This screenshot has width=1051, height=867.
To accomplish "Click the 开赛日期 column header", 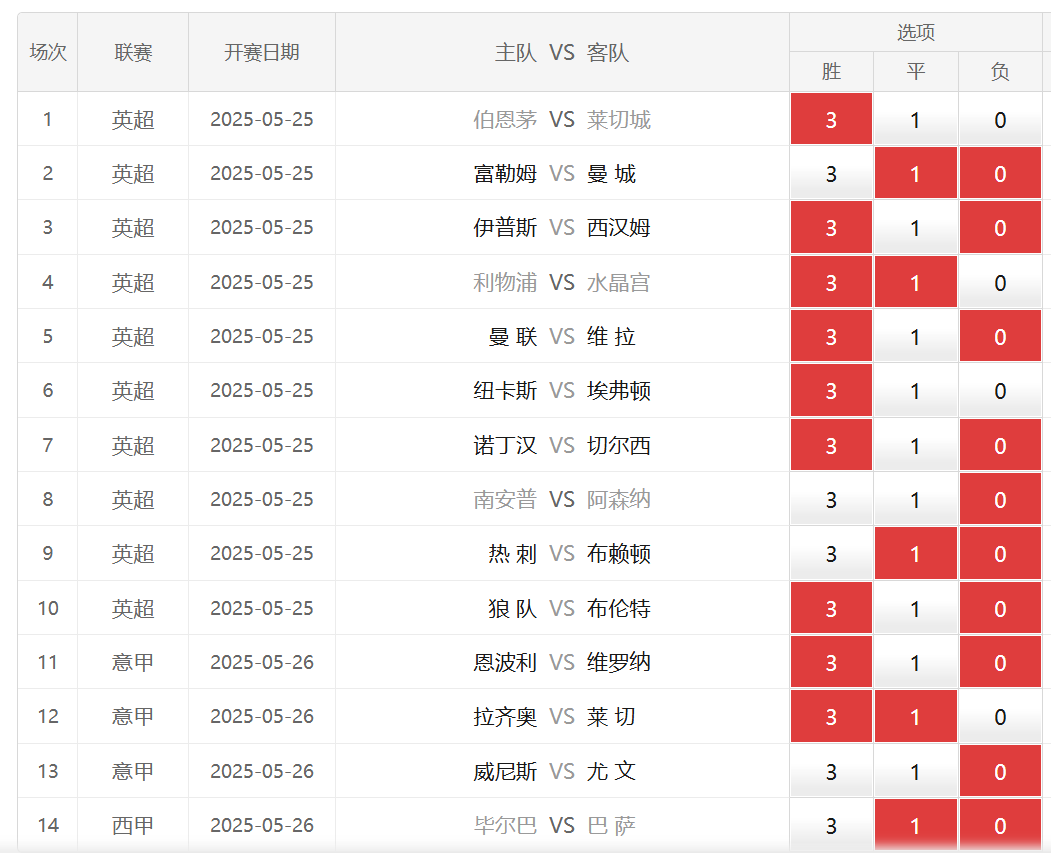I will point(261,52).
